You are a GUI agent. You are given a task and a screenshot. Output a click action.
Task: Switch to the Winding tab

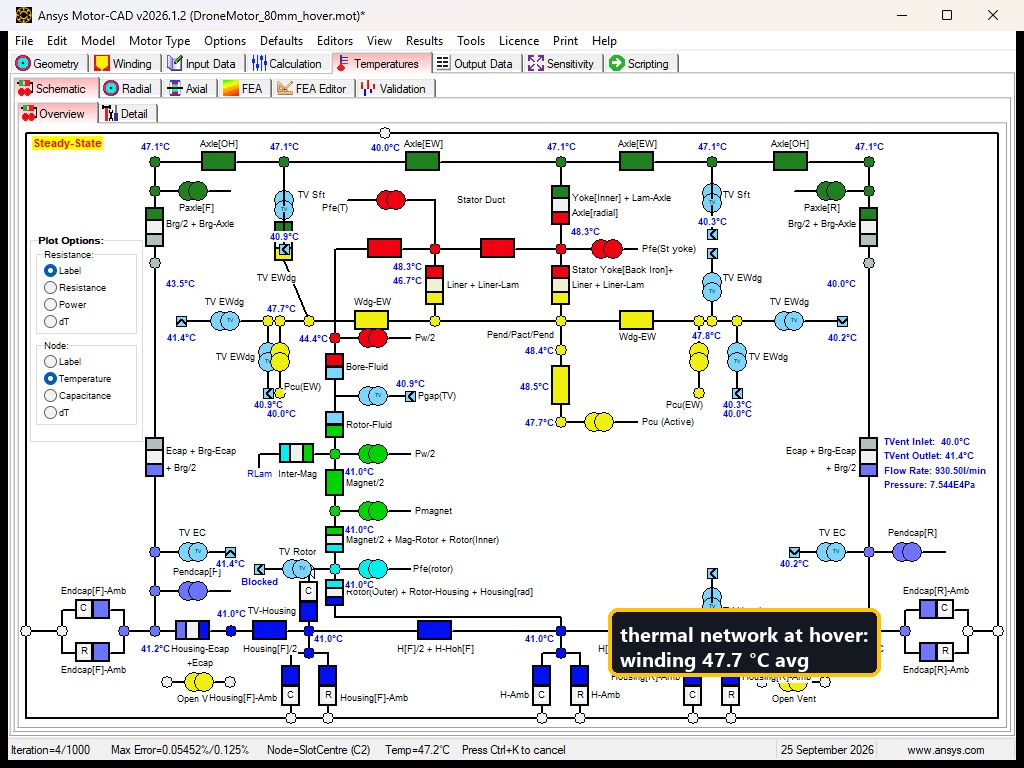click(x=123, y=63)
